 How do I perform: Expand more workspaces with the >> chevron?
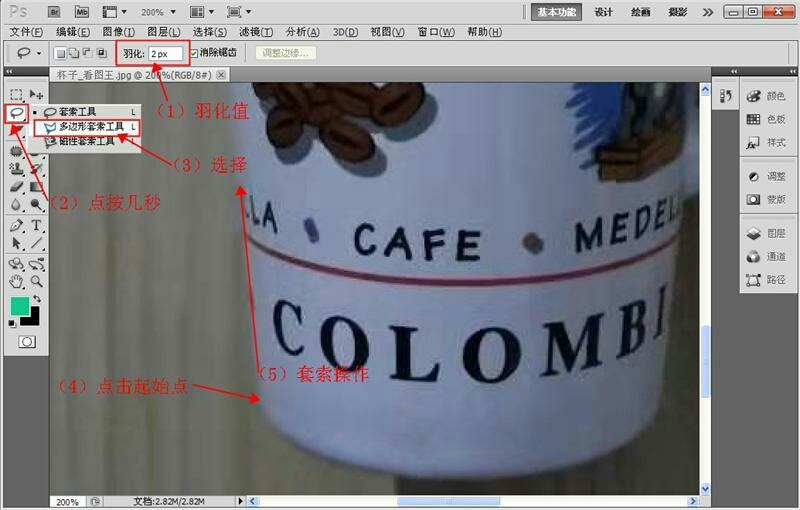tap(708, 12)
